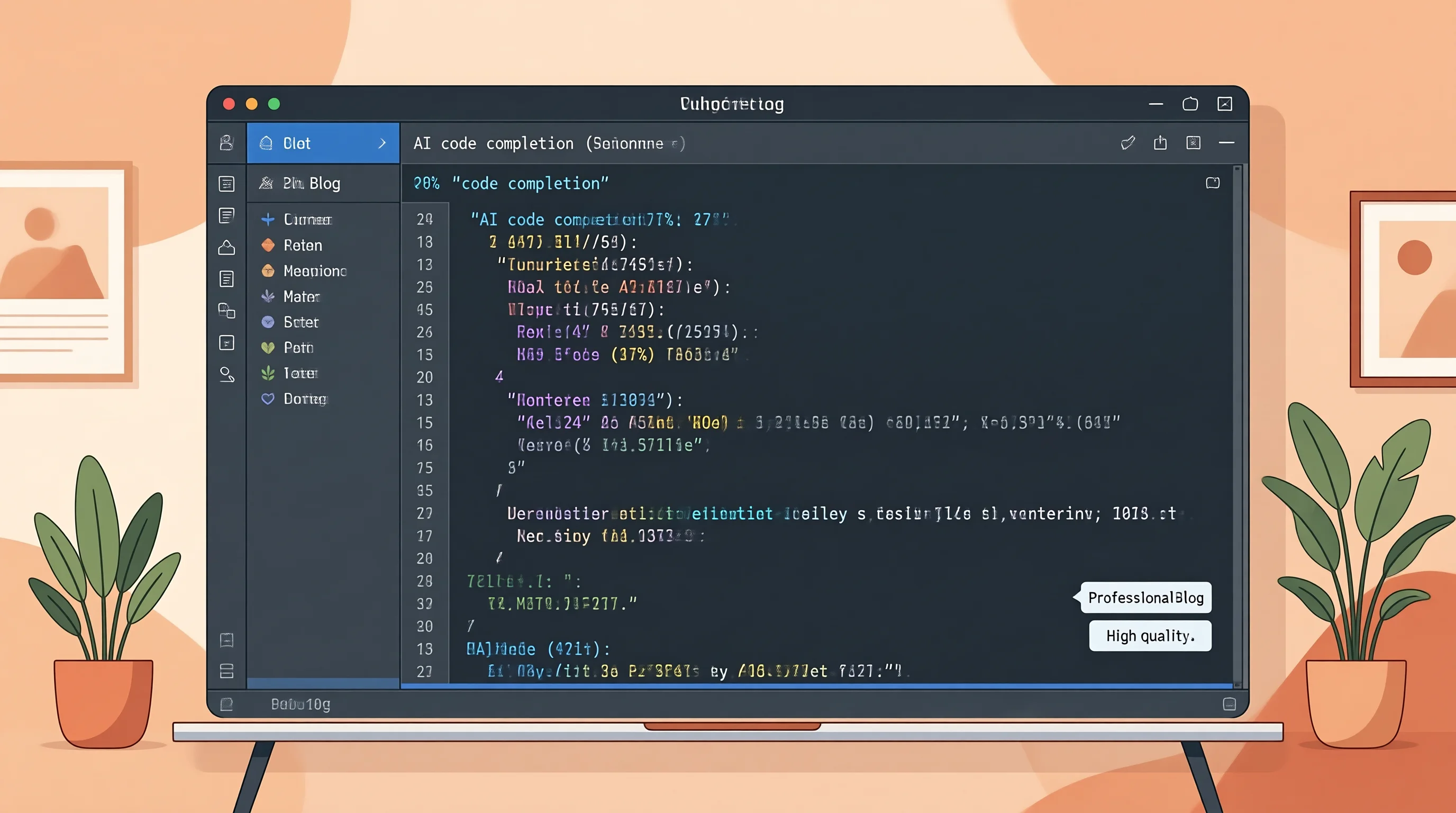This screenshot has height=813, width=1456.
Task: Select the Reten item in sidebar
Action: 303,245
